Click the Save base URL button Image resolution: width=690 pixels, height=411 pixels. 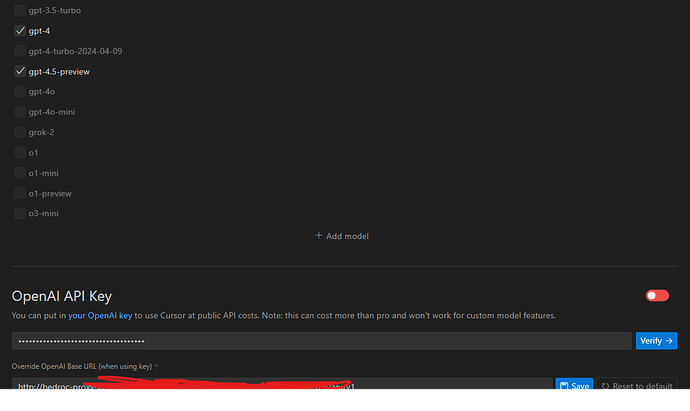574,384
